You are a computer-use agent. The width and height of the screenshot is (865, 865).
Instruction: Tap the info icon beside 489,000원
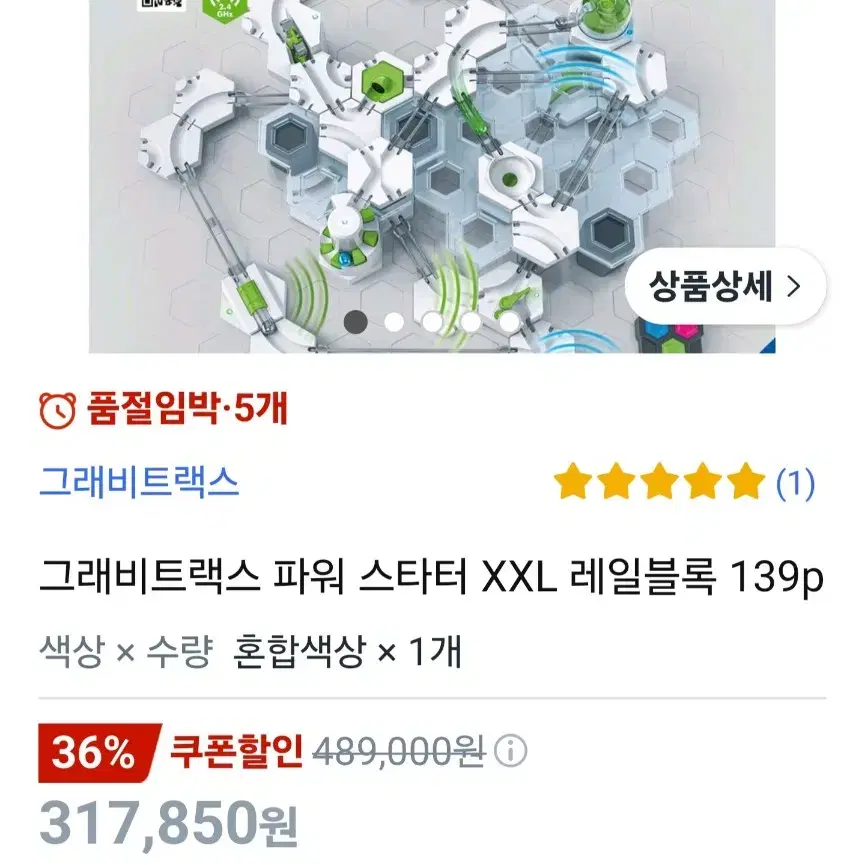click(x=510, y=751)
